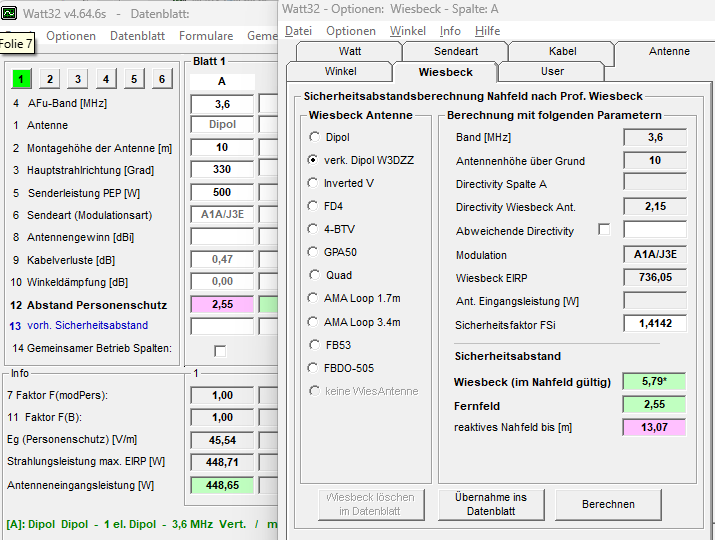Click Montagehöhe field showing 10
This screenshot has height=540, width=715.
point(222,147)
